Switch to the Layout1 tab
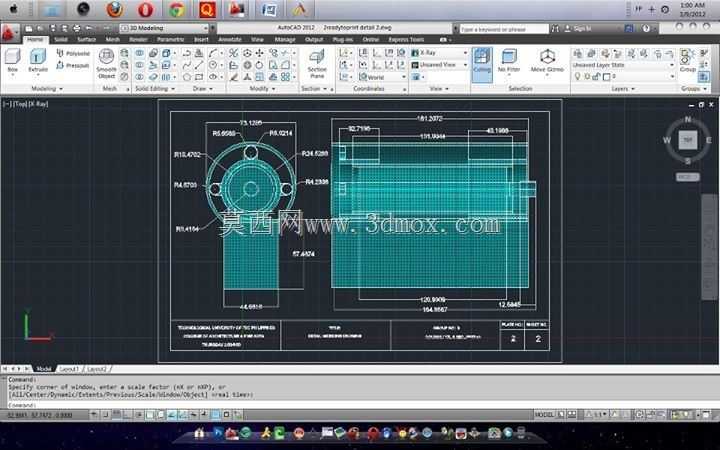The width and height of the screenshot is (720, 450). (x=69, y=369)
